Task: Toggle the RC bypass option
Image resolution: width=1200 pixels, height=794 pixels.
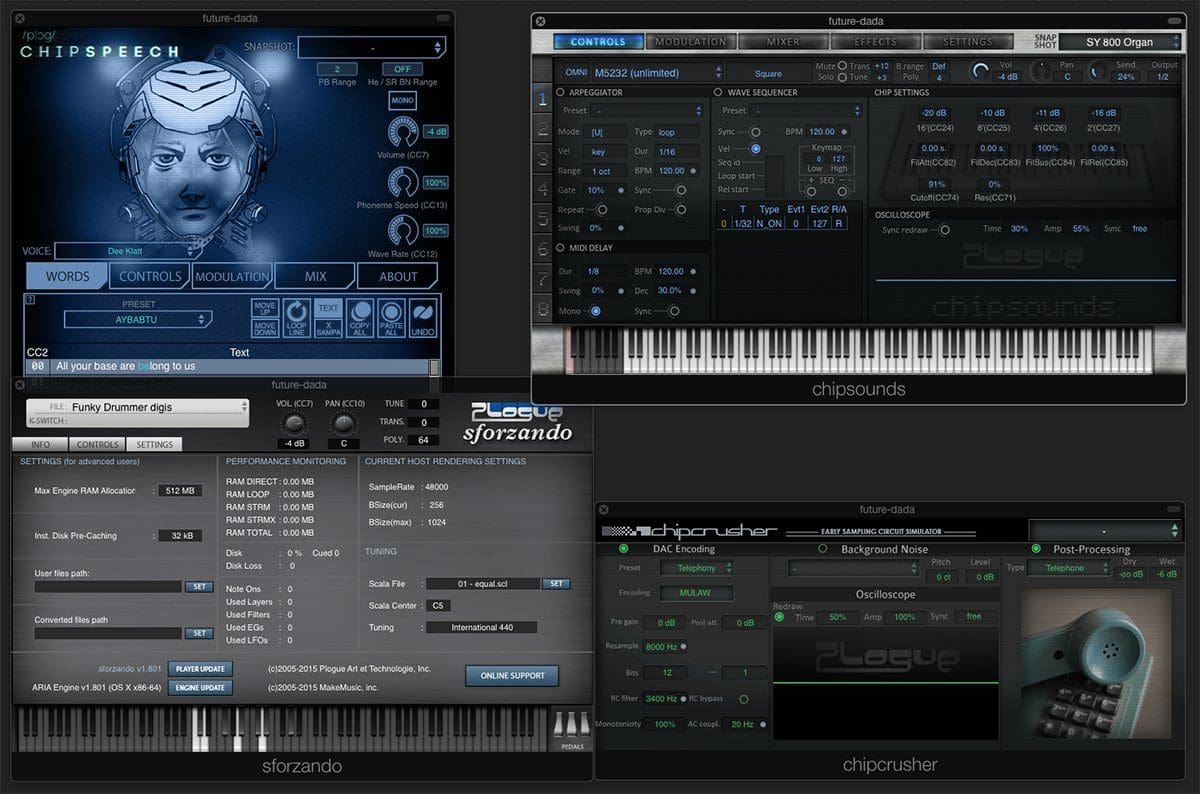Action: click(x=743, y=699)
